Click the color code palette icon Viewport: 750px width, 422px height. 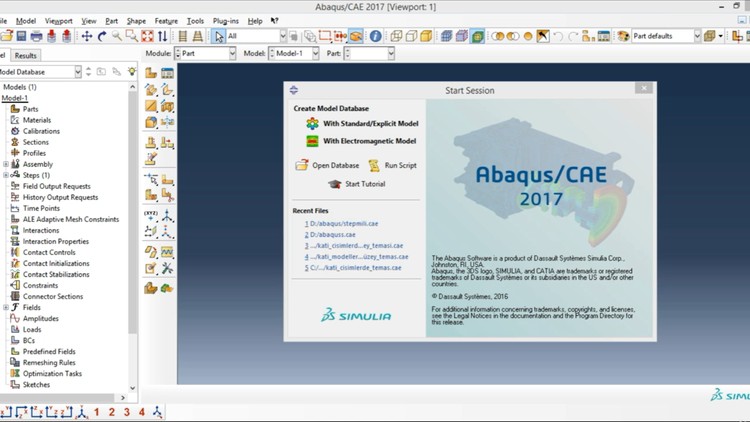tap(623, 36)
